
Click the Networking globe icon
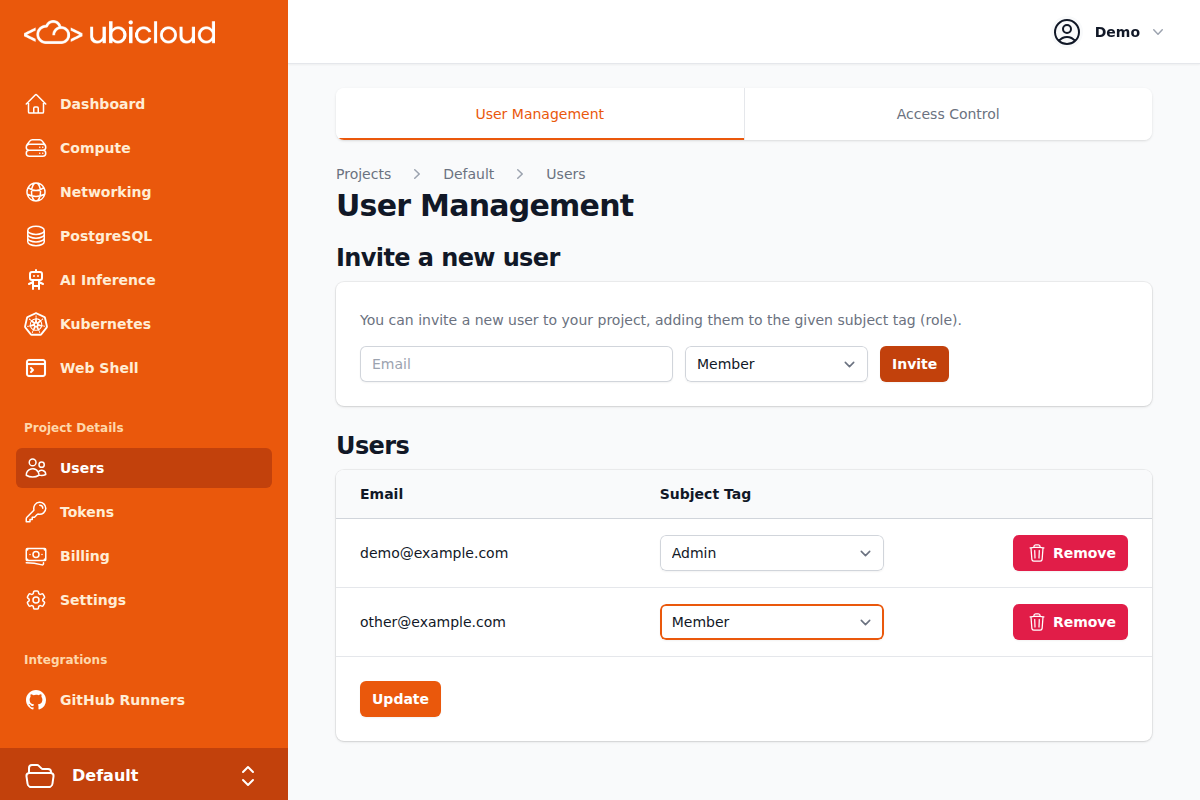pyautogui.click(x=36, y=192)
